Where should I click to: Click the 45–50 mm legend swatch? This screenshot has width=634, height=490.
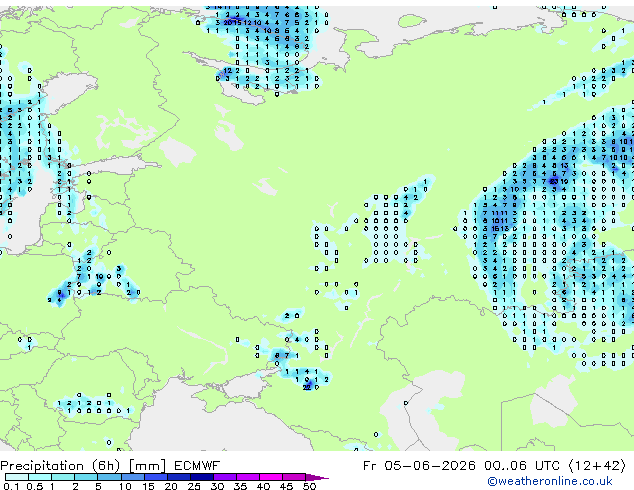click(x=293, y=477)
